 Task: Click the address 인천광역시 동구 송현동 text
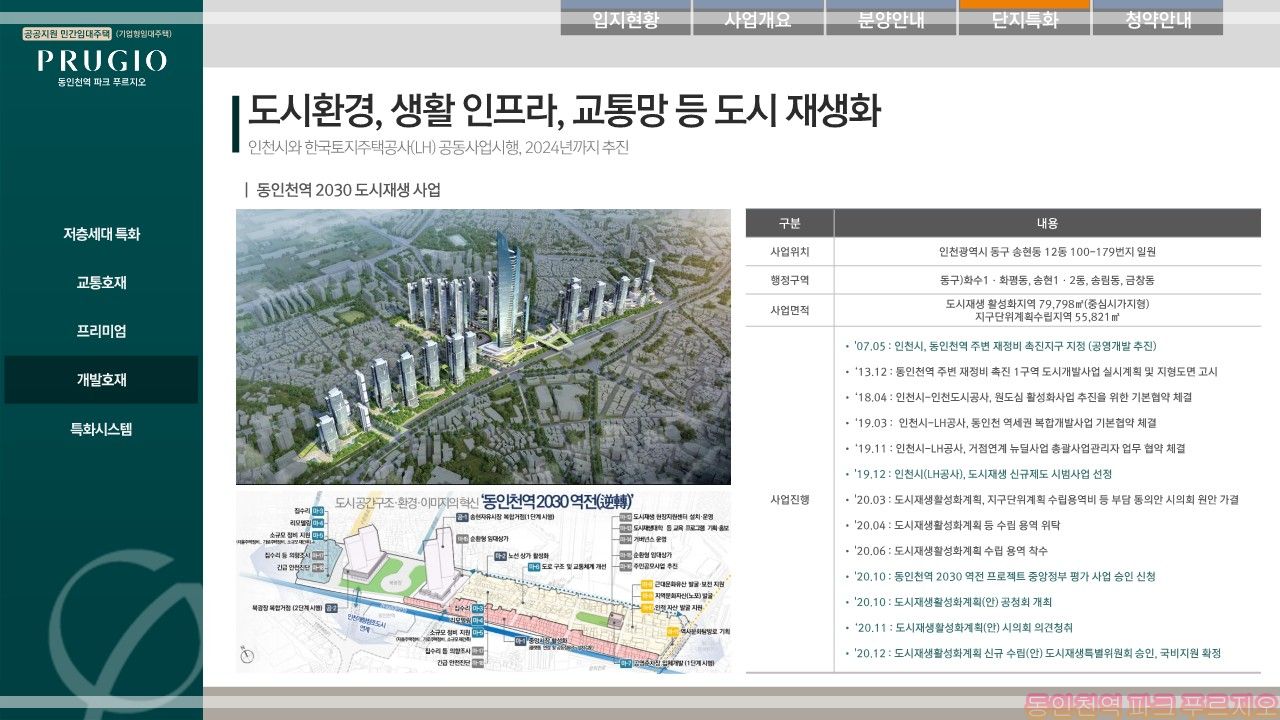click(x=1047, y=252)
